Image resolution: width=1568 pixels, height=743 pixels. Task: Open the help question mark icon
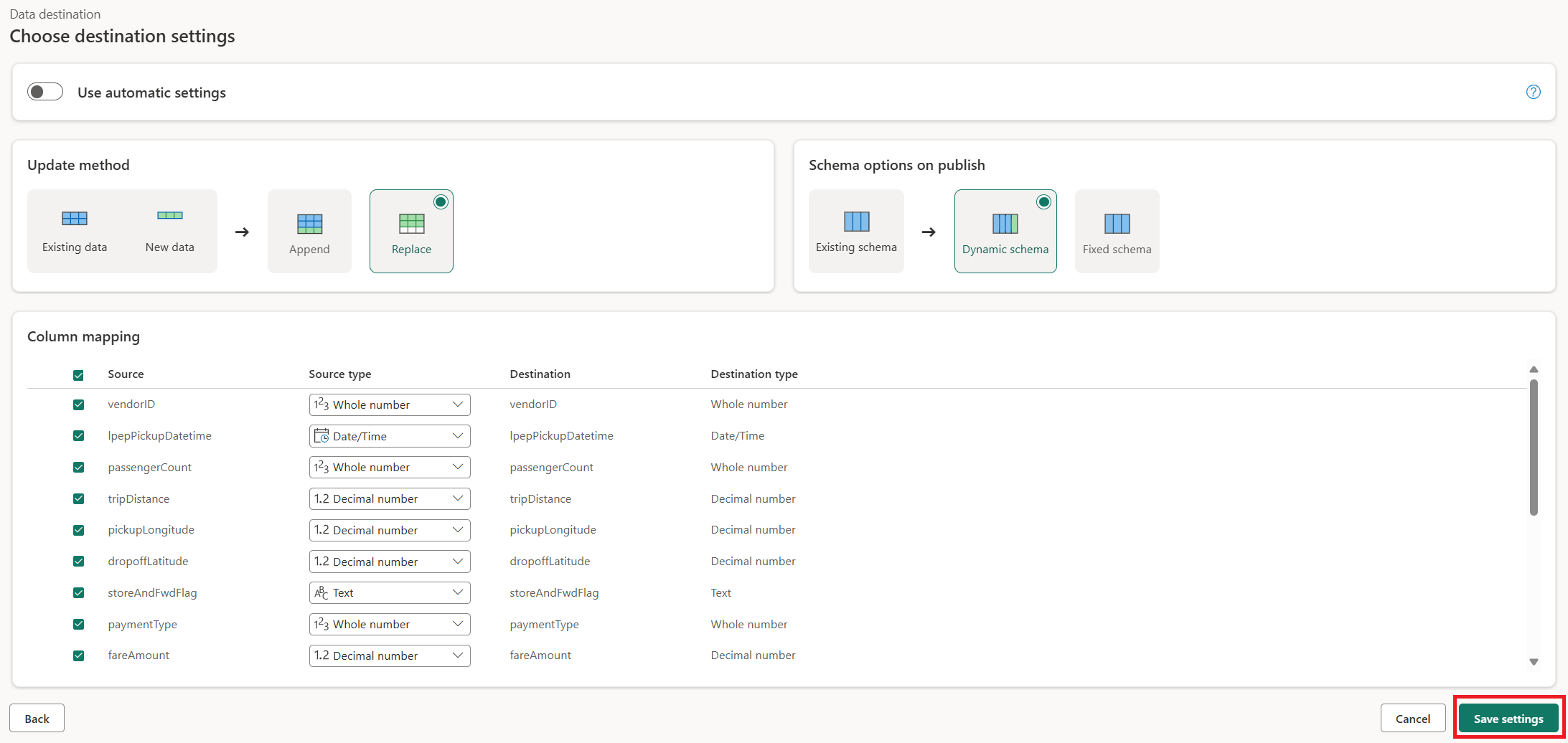1534,92
